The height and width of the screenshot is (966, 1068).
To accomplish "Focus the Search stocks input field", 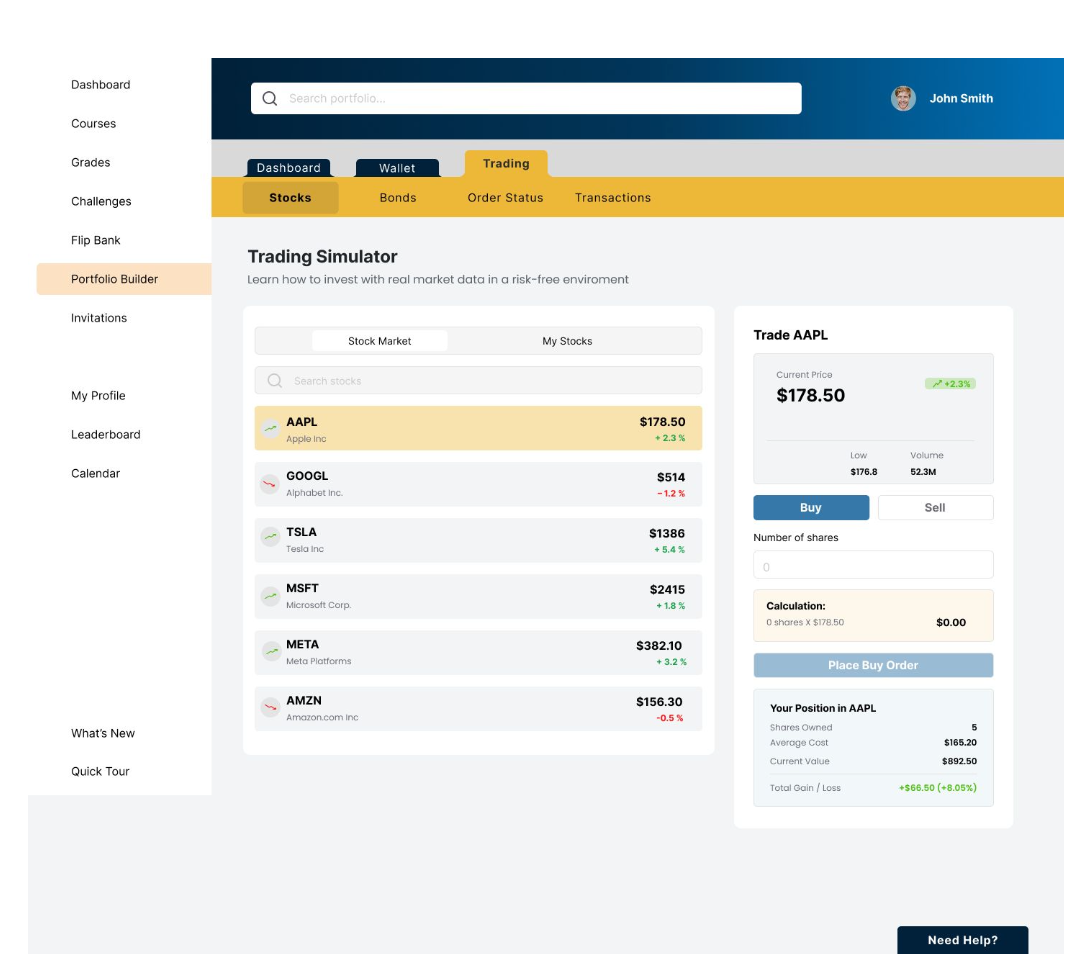I will [478, 381].
